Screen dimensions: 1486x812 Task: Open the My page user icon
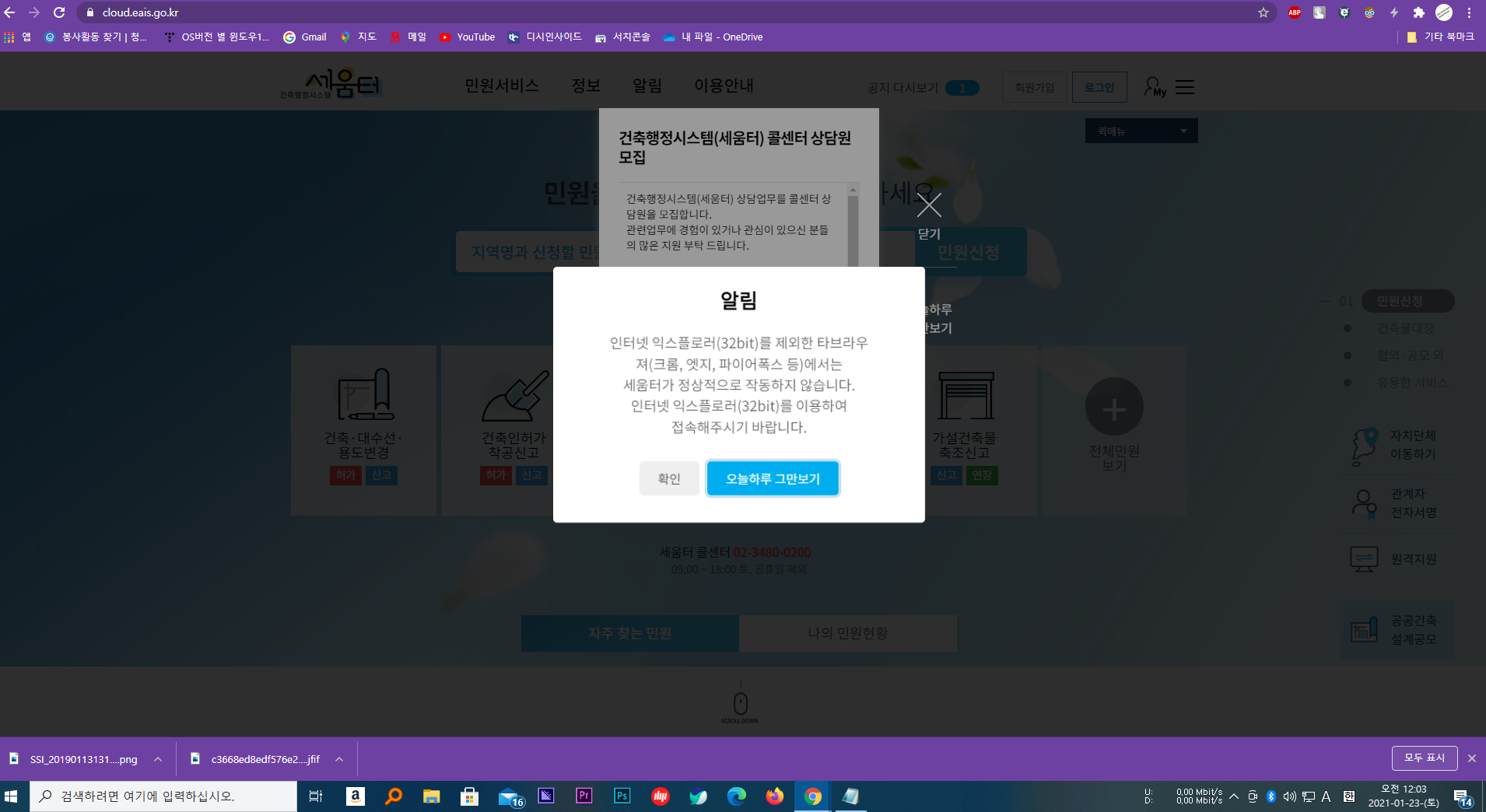click(1155, 87)
